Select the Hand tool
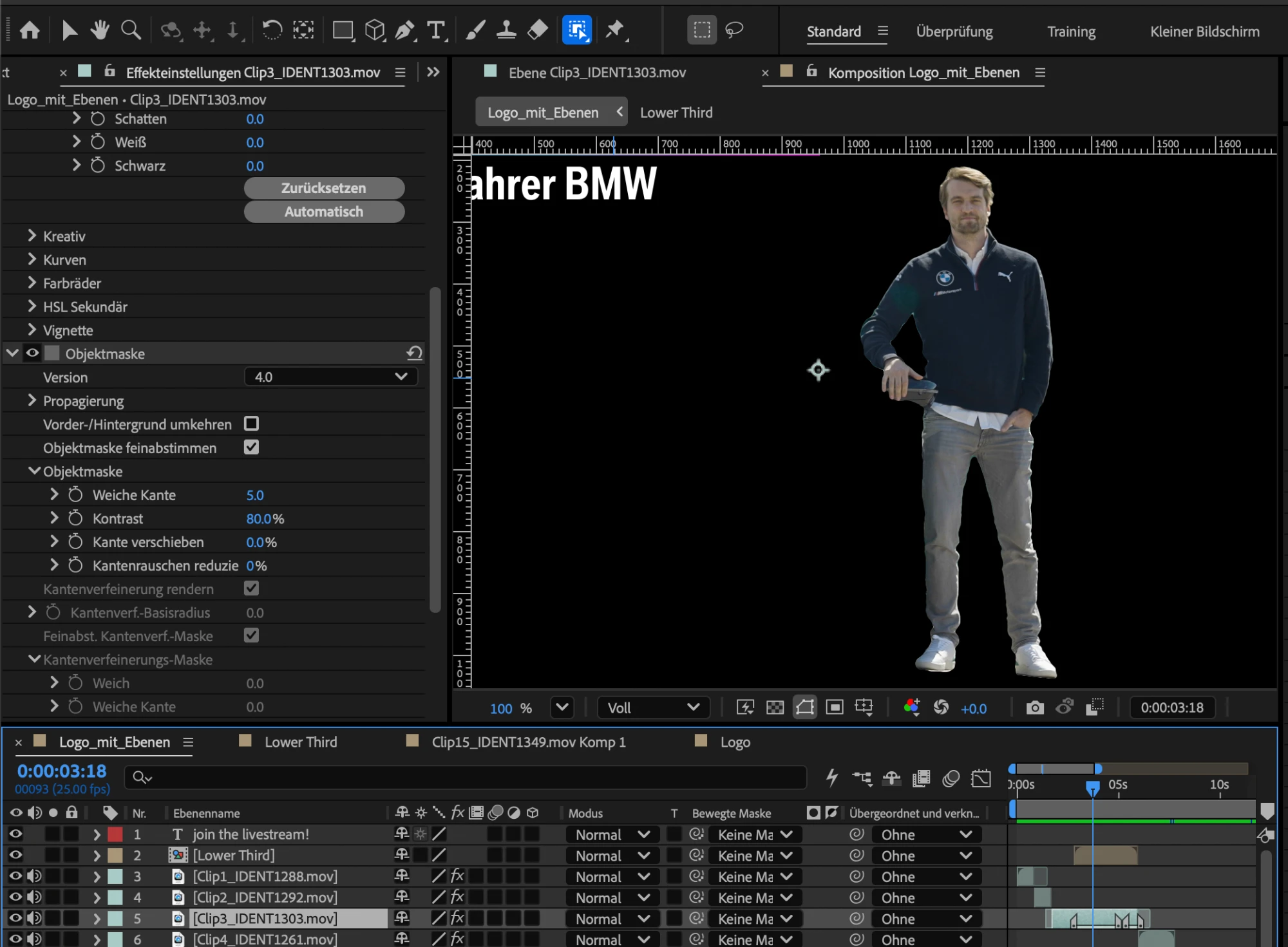Screen dimensions: 1288x947 click(100, 30)
